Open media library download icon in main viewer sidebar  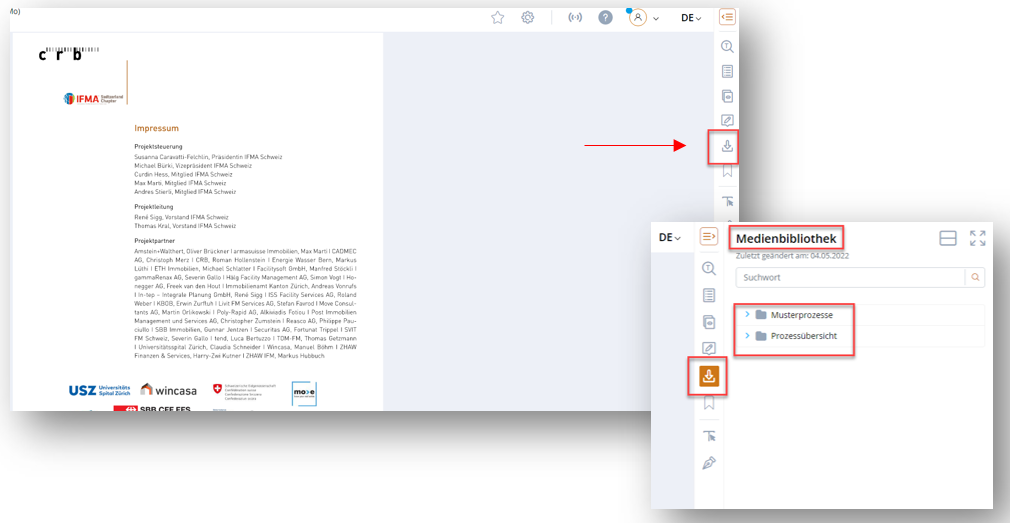tap(727, 147)
